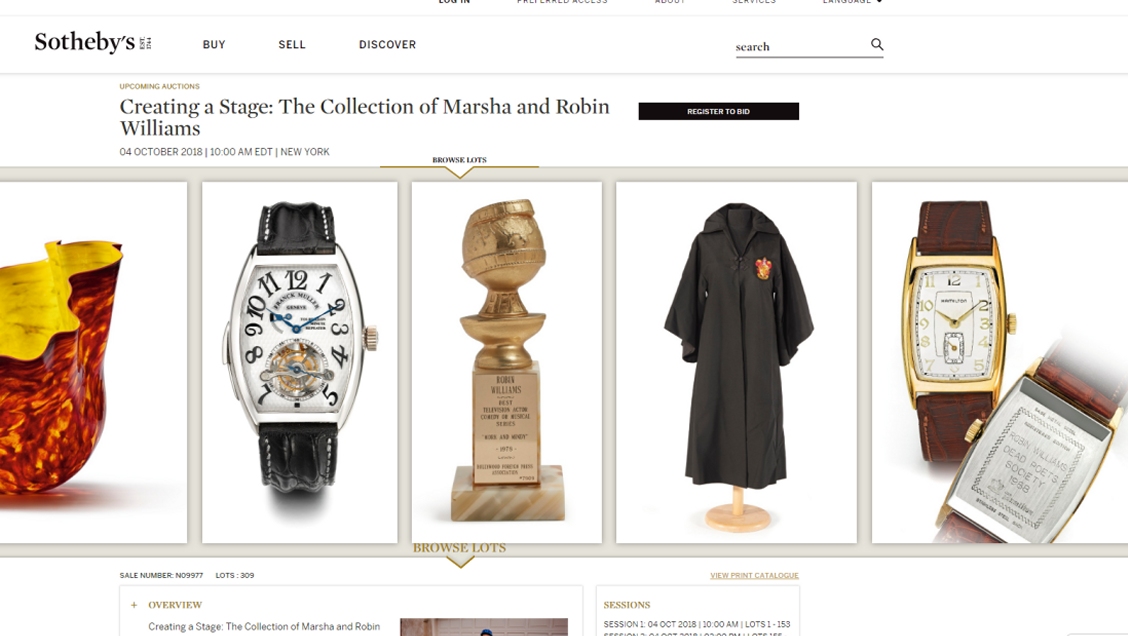Open the Discover menu

(387, 45)
